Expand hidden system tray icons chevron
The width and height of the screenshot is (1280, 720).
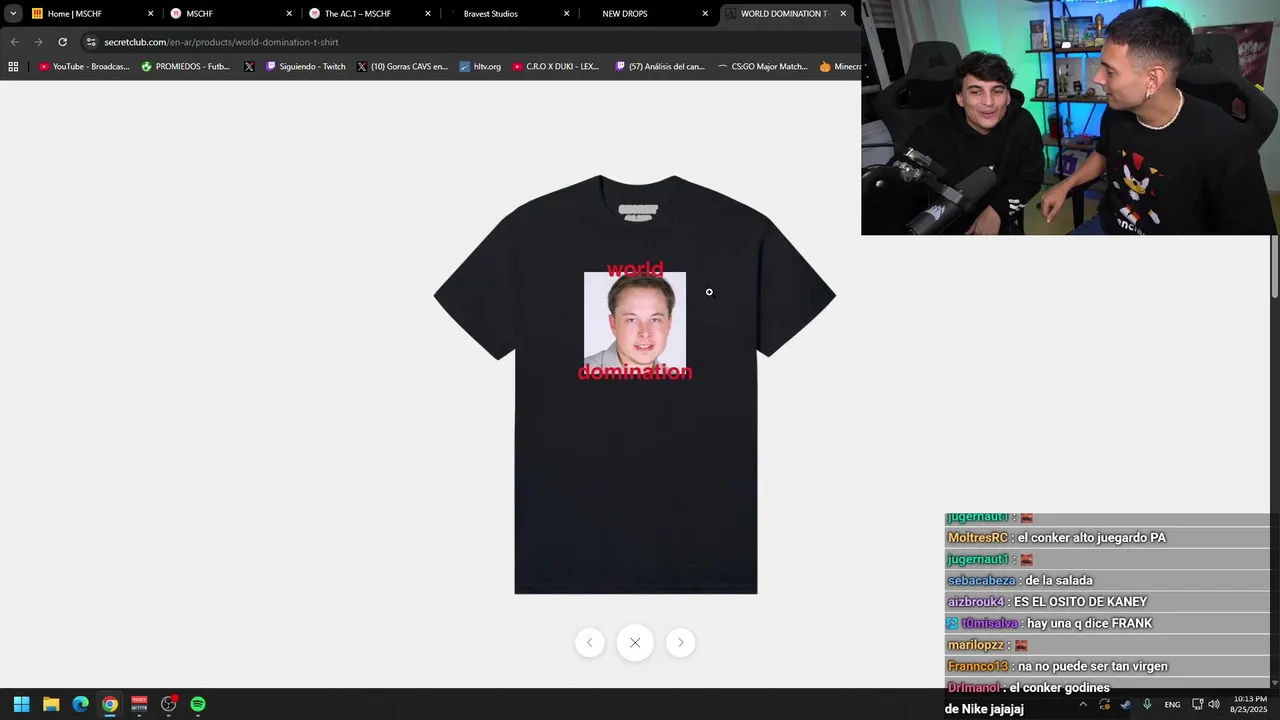coord(1083,704)
